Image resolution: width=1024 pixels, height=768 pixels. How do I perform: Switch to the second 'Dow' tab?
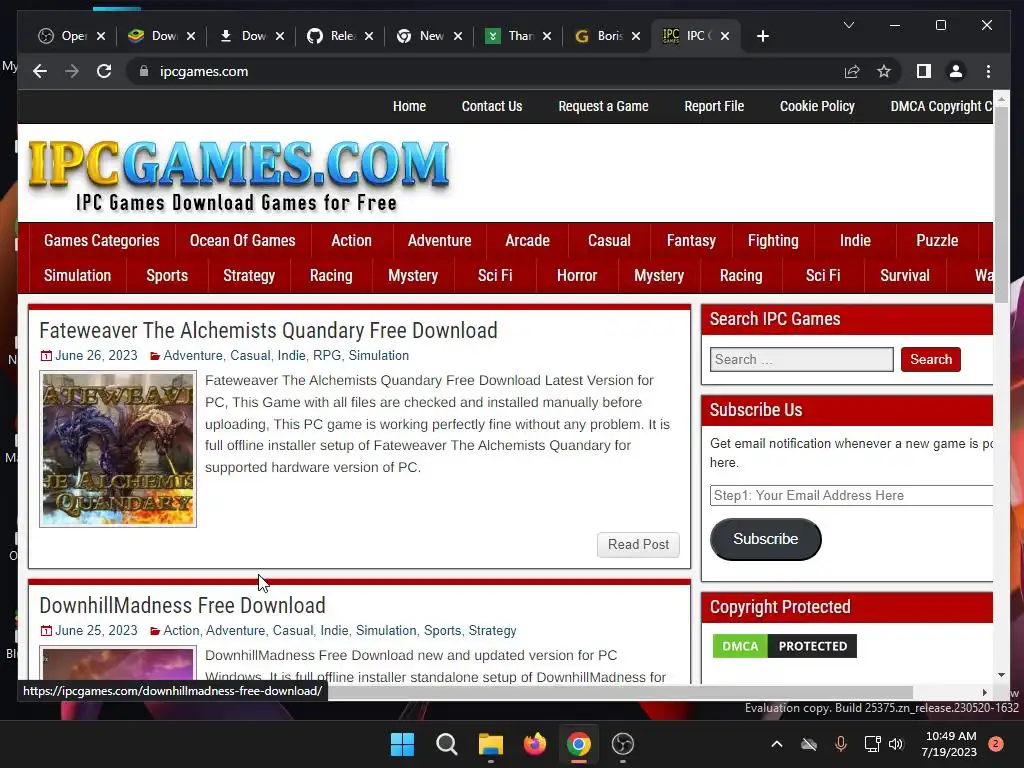(x=245, y=36)
